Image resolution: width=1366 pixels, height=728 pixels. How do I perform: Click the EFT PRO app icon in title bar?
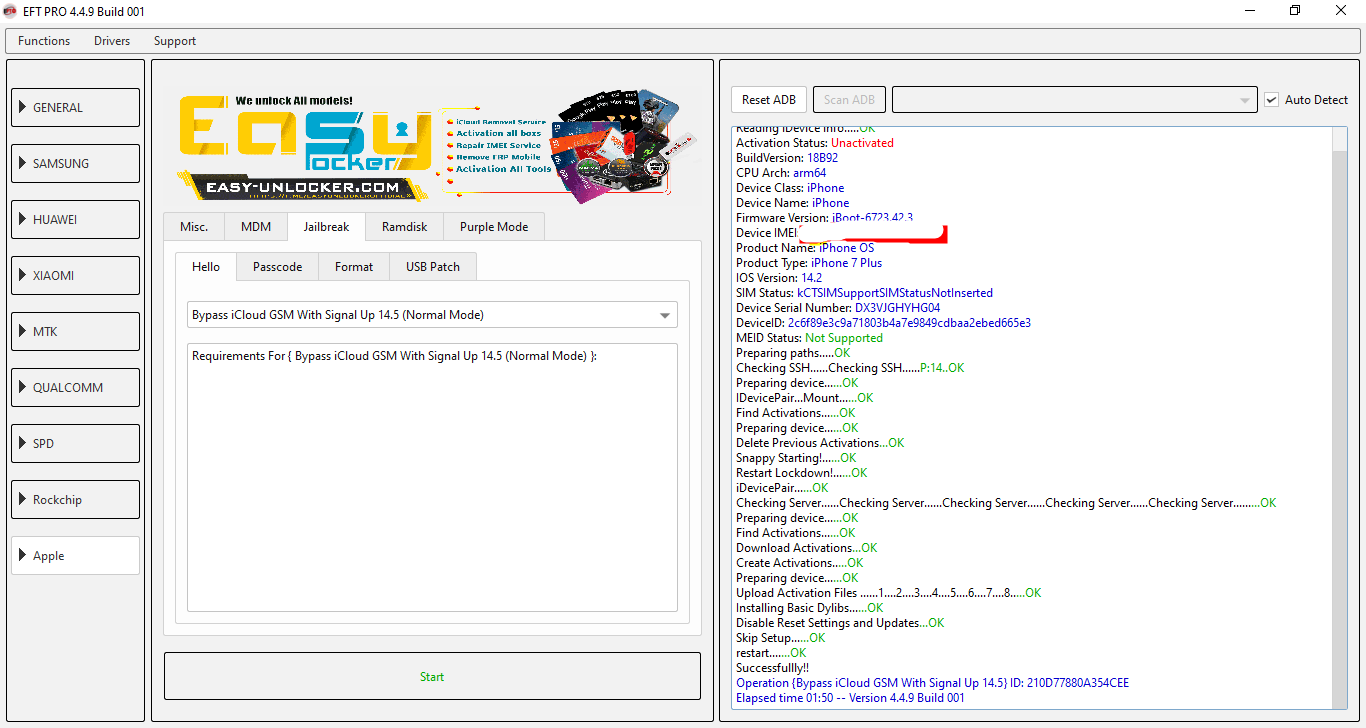[x=10, y=11]
